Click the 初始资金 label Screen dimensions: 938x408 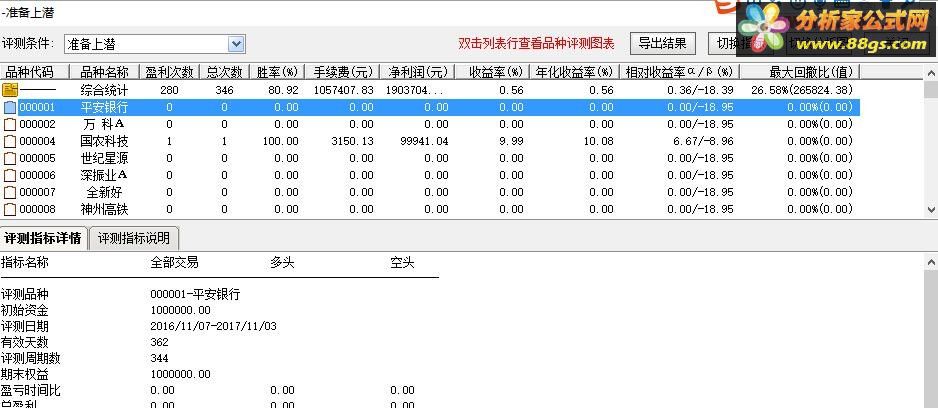[25, 310]
